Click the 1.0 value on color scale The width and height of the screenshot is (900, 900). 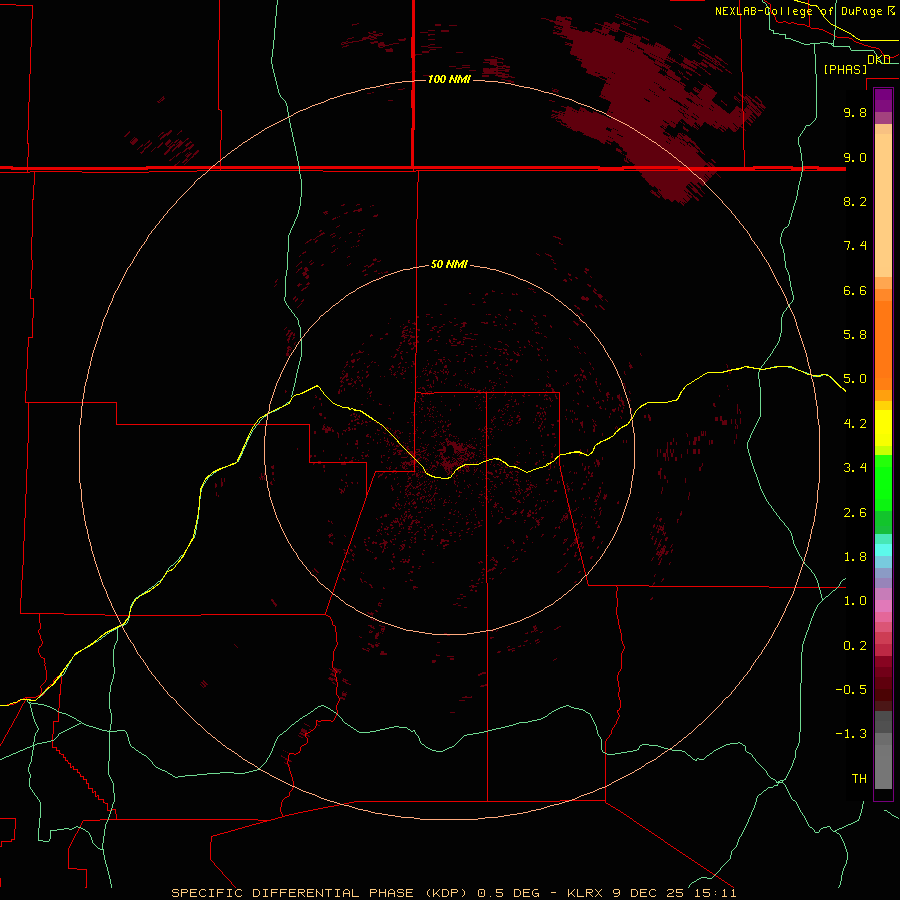pyautogui.click(x=855, y=601)
